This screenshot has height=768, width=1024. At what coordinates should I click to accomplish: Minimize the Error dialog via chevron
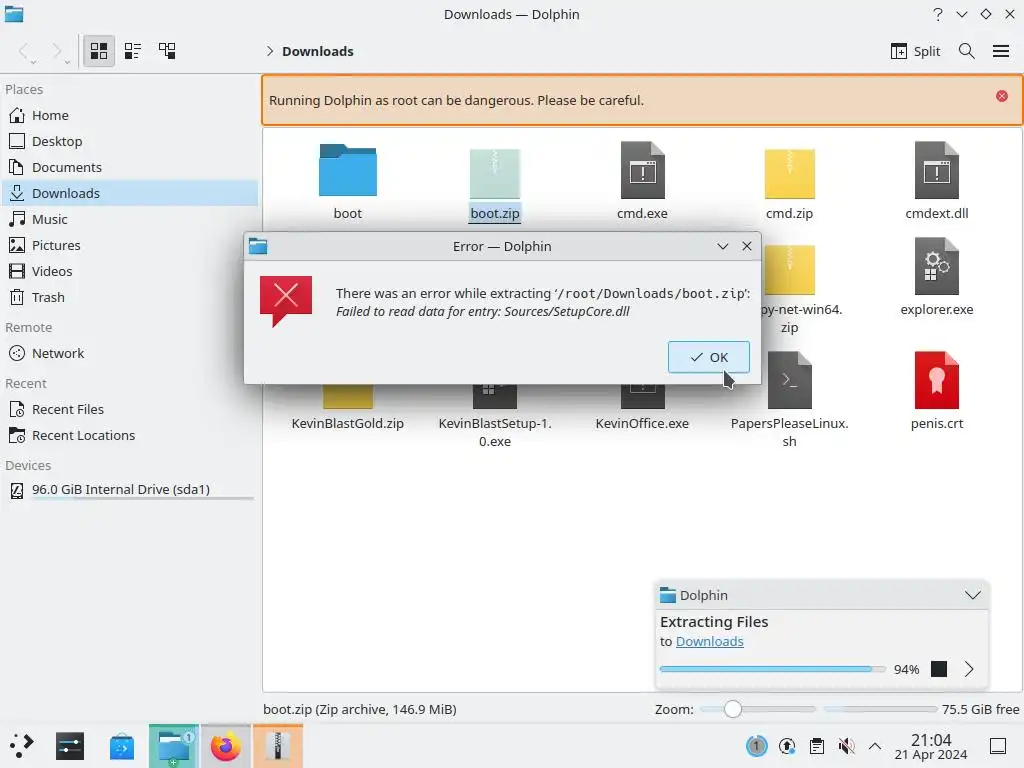coord(722,246)
